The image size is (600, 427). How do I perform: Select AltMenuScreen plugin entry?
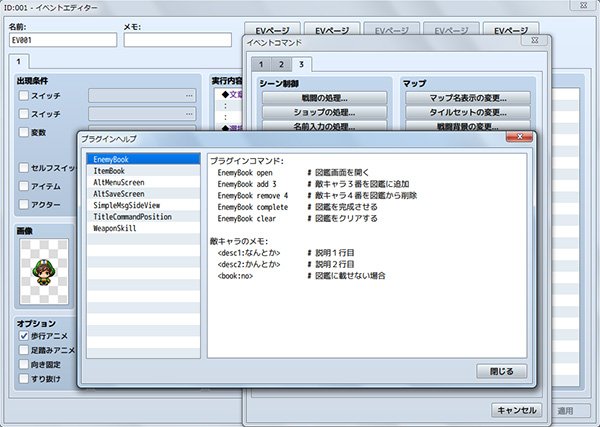click(143, 182)
